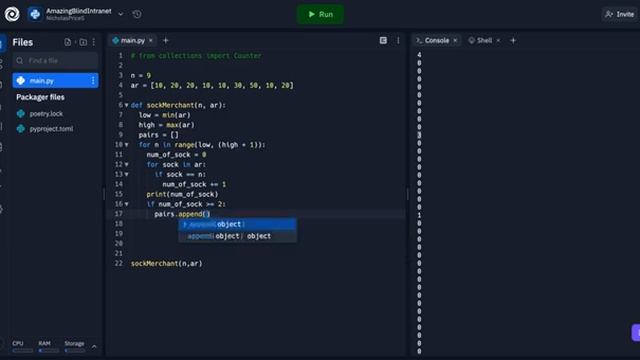
Task: Open poetry.lock from Packager files
Action: pyautogui.click(x=46, y=114)
